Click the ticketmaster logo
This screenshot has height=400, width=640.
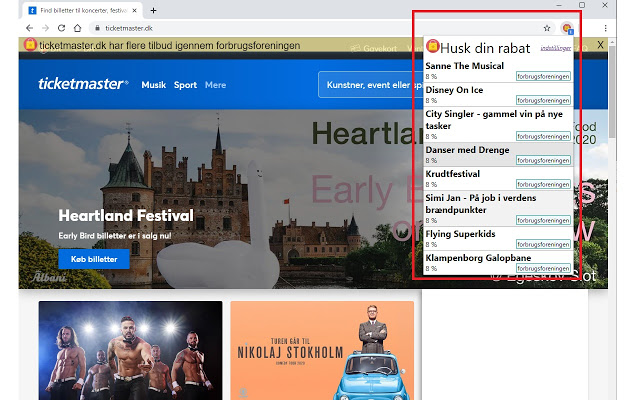82,85
